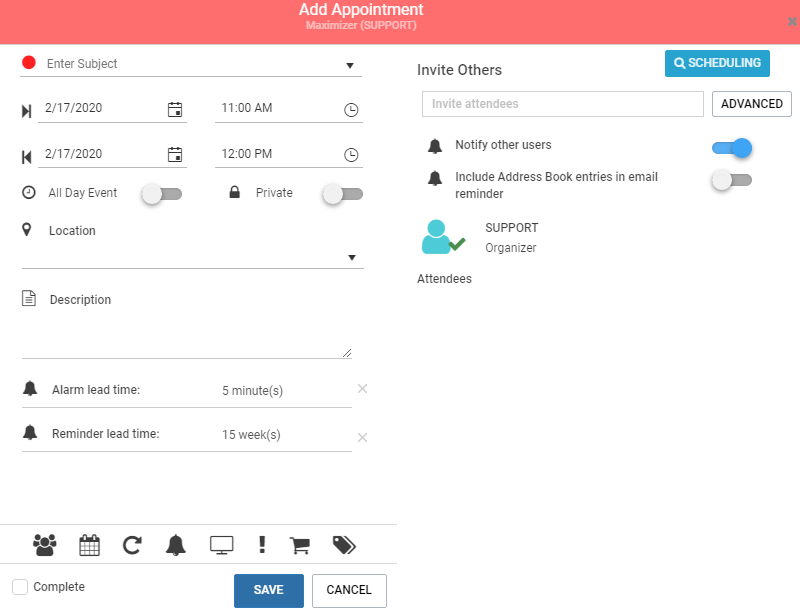Open the Enter Subject dropdown arrow

[x=350, y=65]
